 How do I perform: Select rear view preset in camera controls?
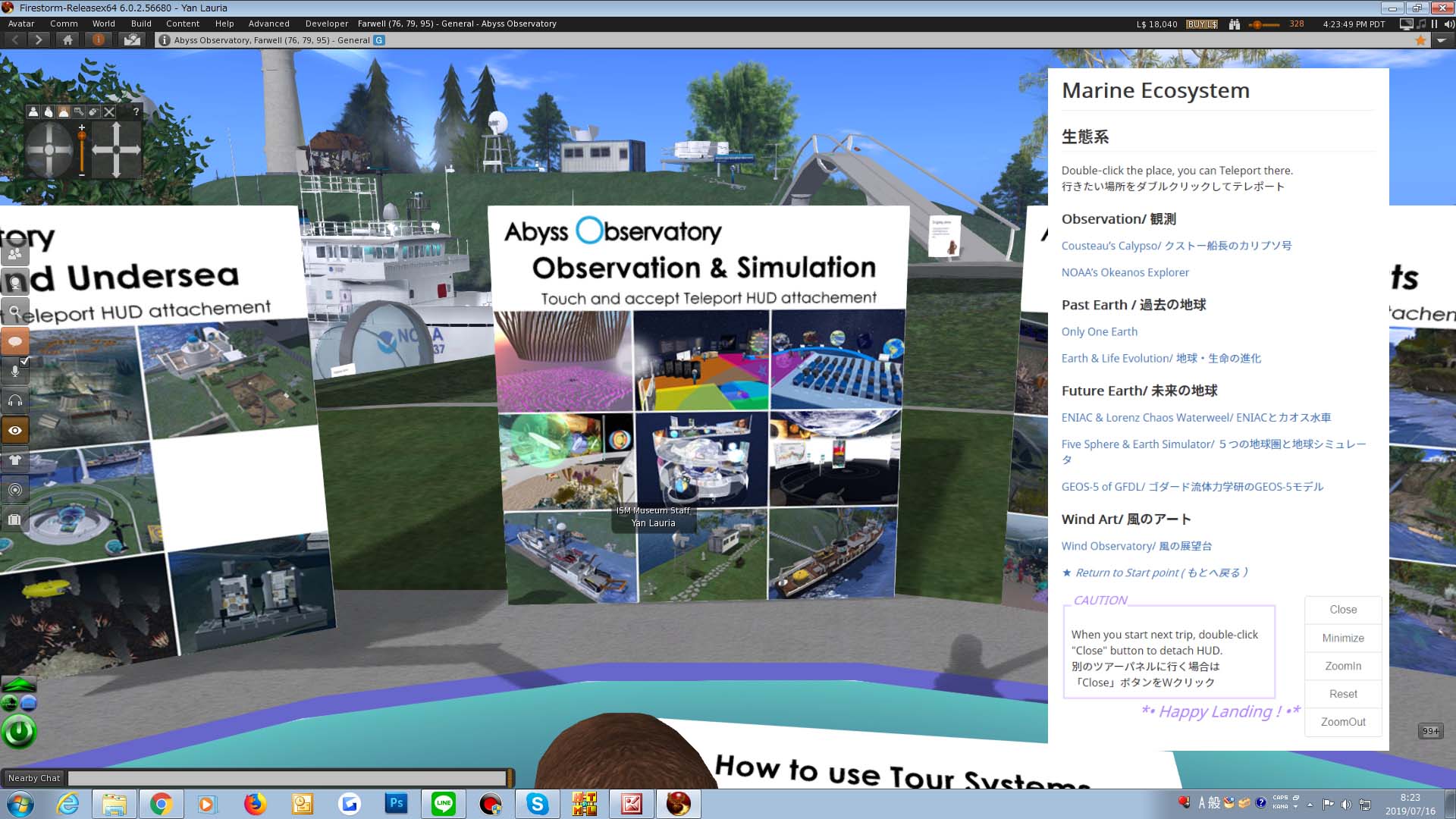pos(64,111)
